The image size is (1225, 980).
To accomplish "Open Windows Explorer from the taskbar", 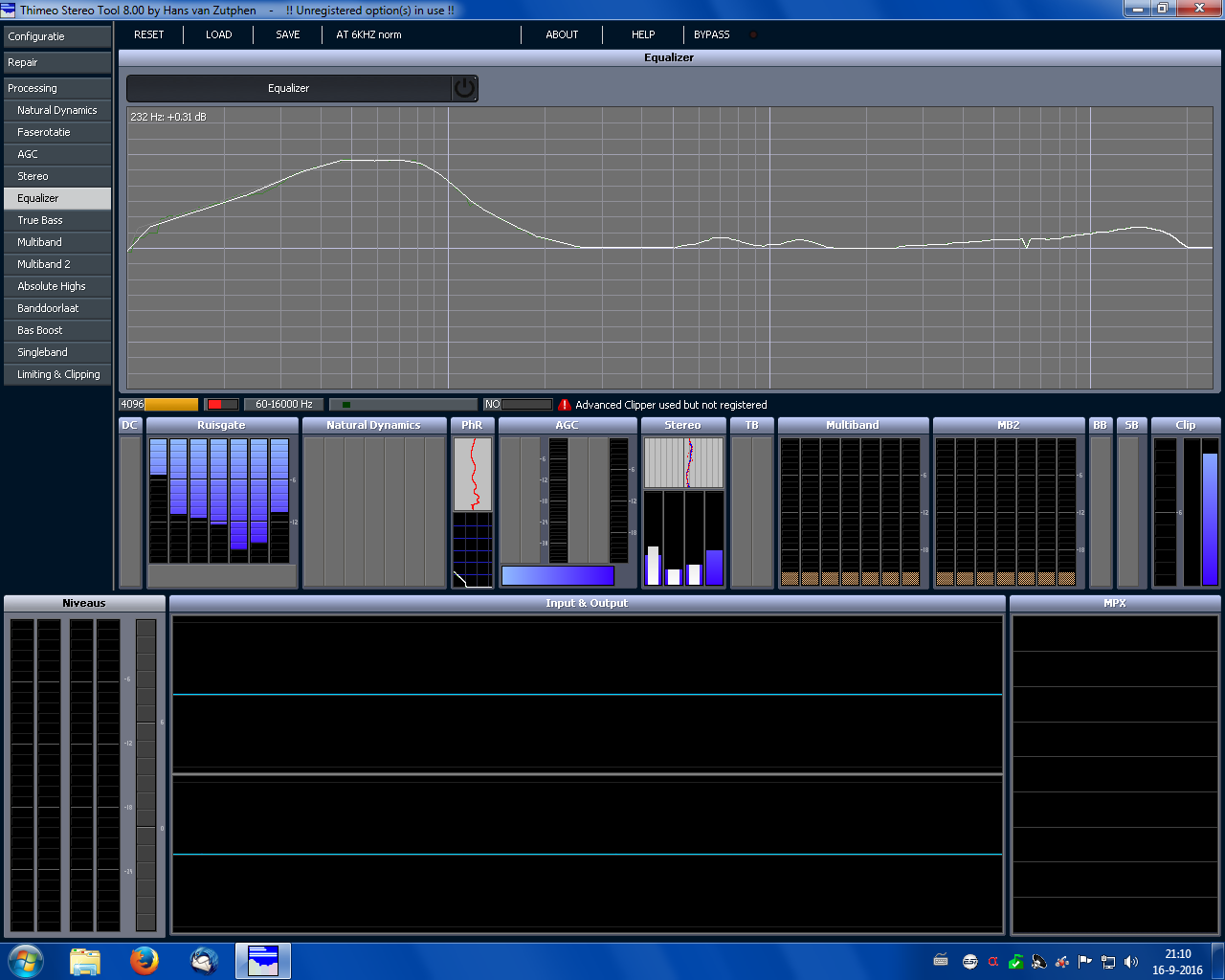I will 85,960.
